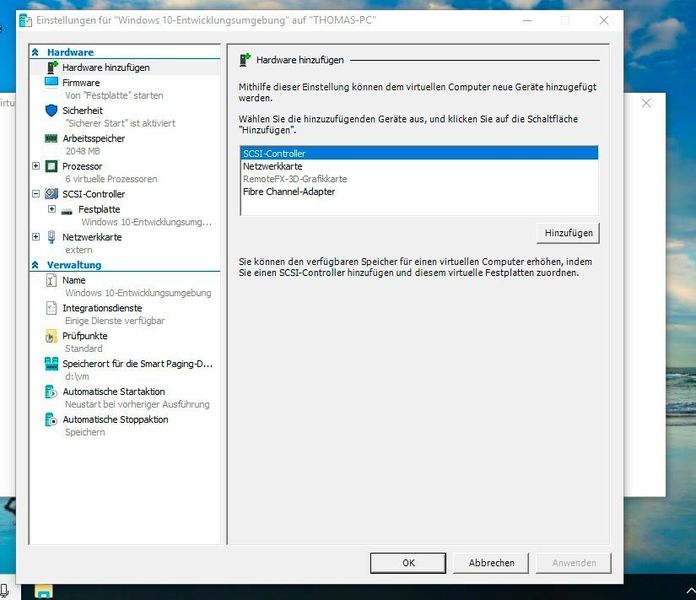Select the SCSI-Controller entry in tree

click(x=93, y=194)
